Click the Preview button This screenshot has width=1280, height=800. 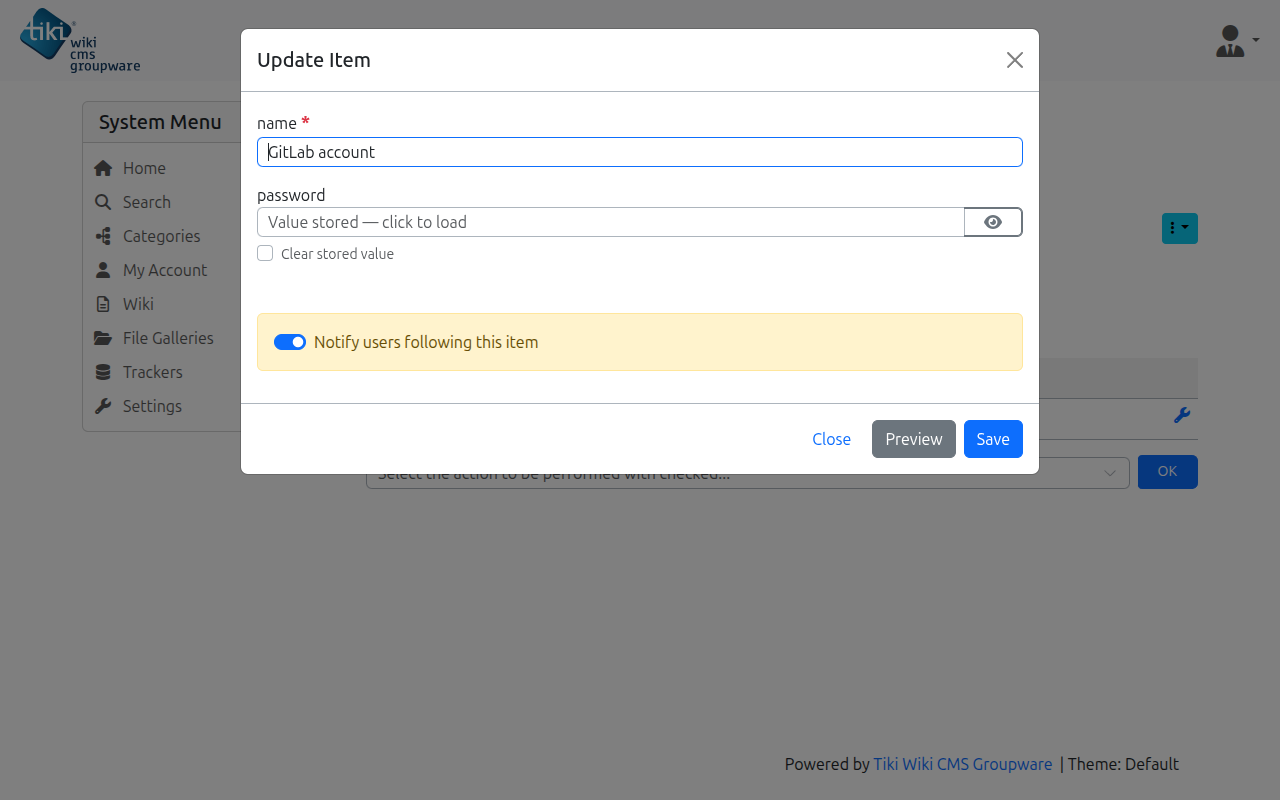tap(914, 439)
